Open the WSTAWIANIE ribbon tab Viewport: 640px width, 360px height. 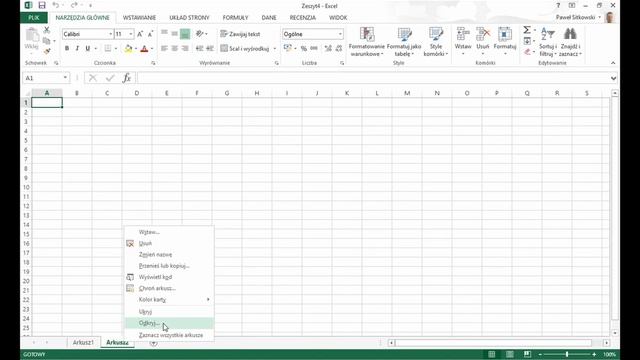[139, 18]
